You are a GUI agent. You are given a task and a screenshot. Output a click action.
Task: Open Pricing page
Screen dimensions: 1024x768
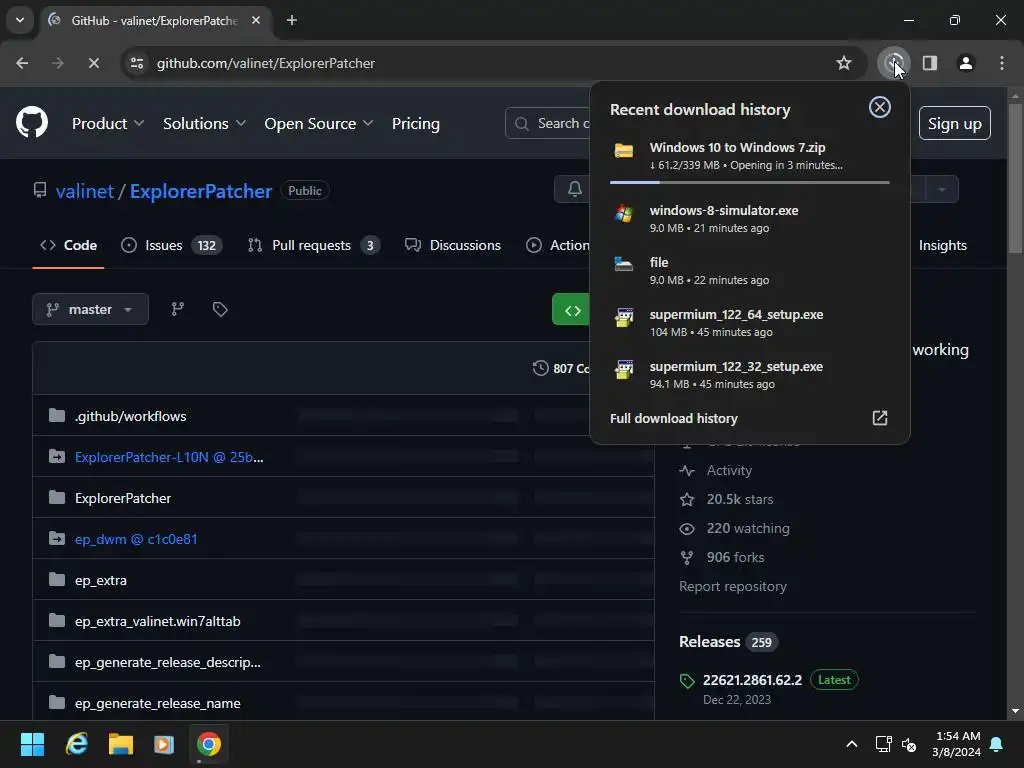416,123
